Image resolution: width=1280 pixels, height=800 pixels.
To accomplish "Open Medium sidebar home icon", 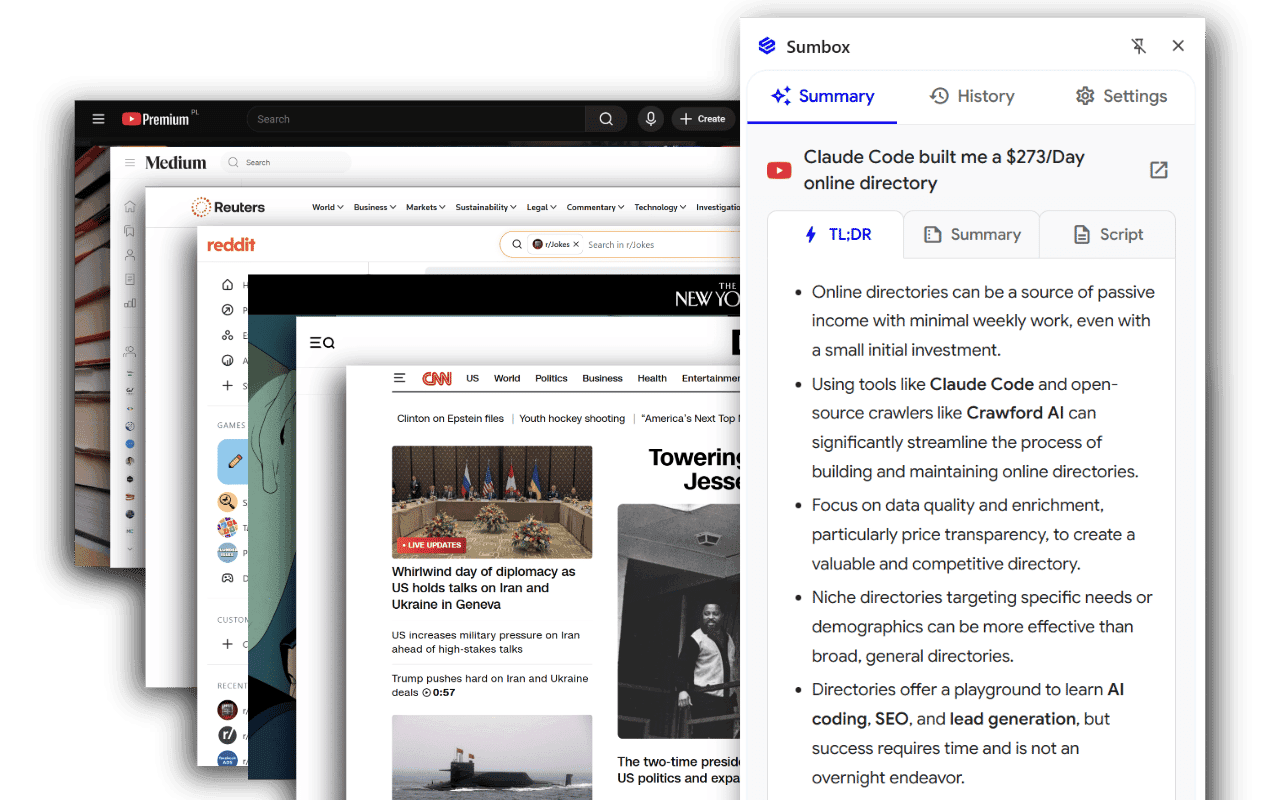I will point(130,207).
